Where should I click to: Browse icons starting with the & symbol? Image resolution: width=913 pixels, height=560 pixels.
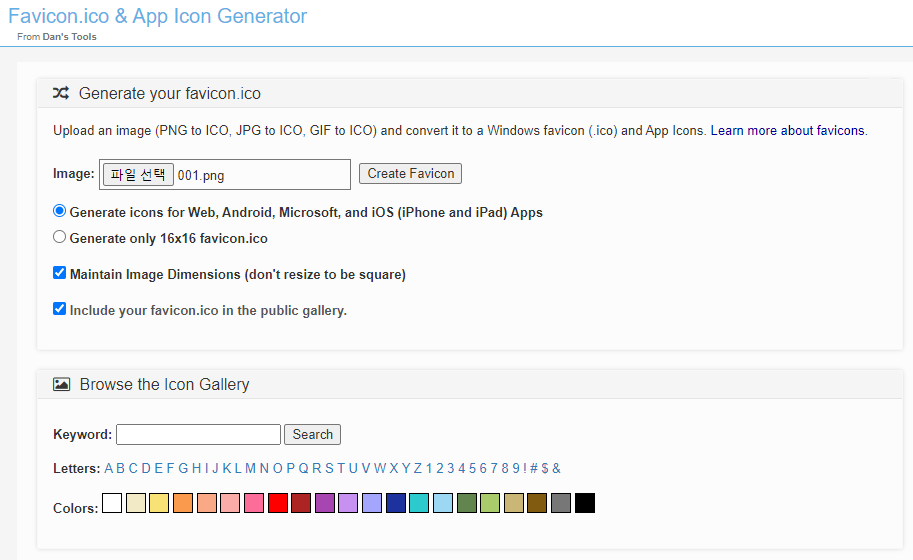pyautogui.click(x=557, y=468)
